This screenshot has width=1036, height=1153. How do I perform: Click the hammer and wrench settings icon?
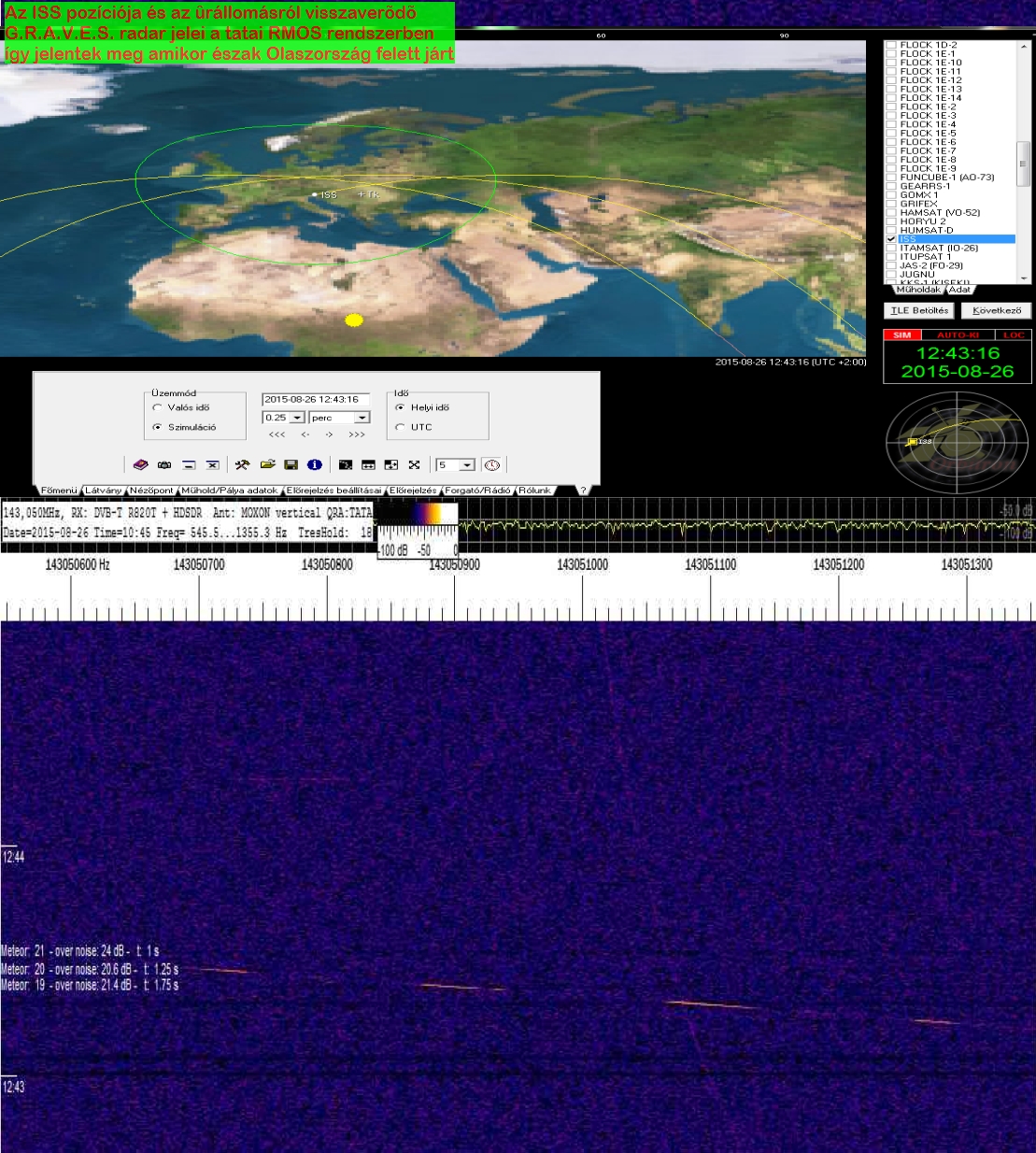242,464
